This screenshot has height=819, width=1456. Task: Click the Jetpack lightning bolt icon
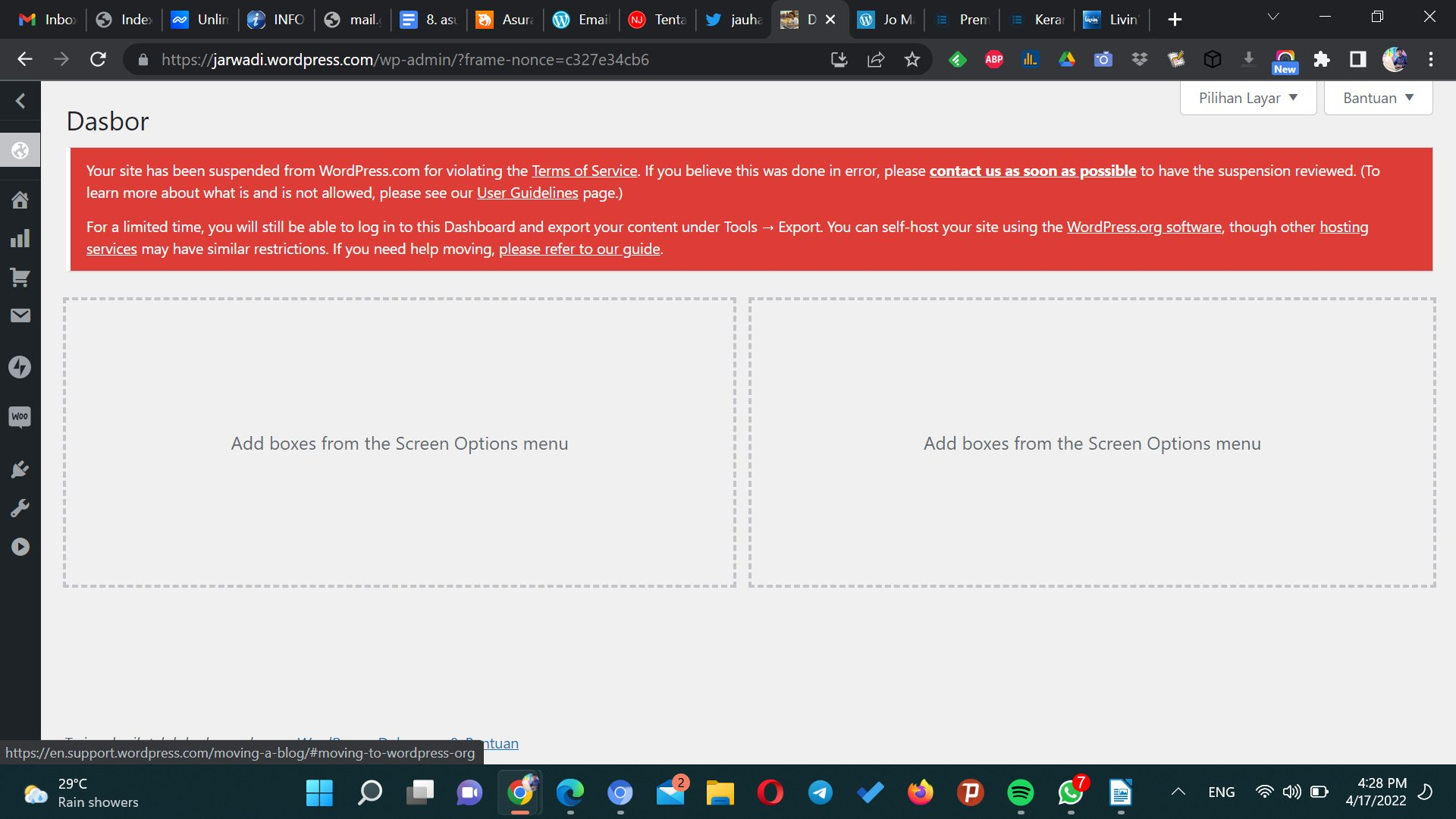pos(20,367)
